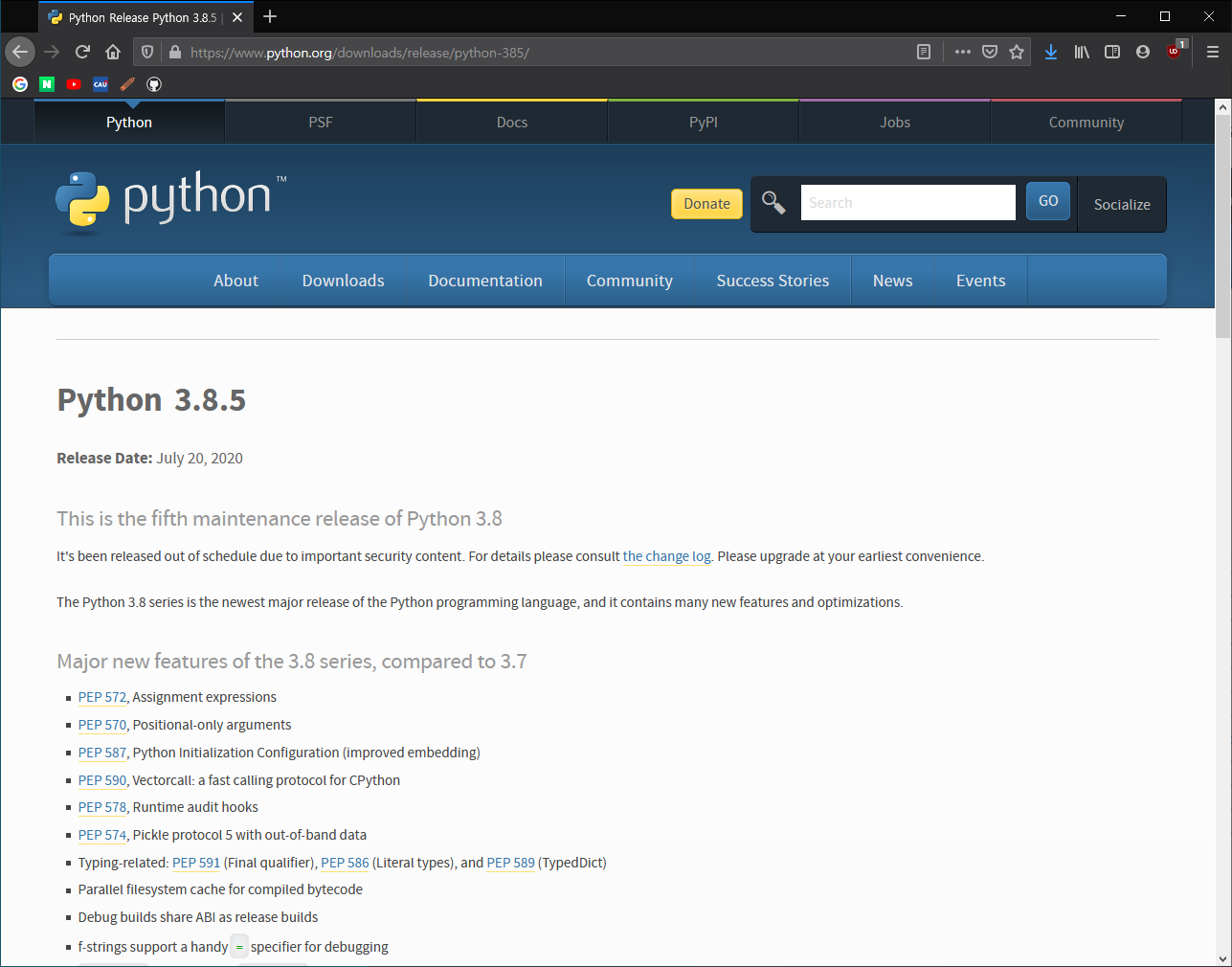Screen dimensions: 1232x967
Task: Click the Release Date July 20, 2020 text
Action: pos(149,458)
